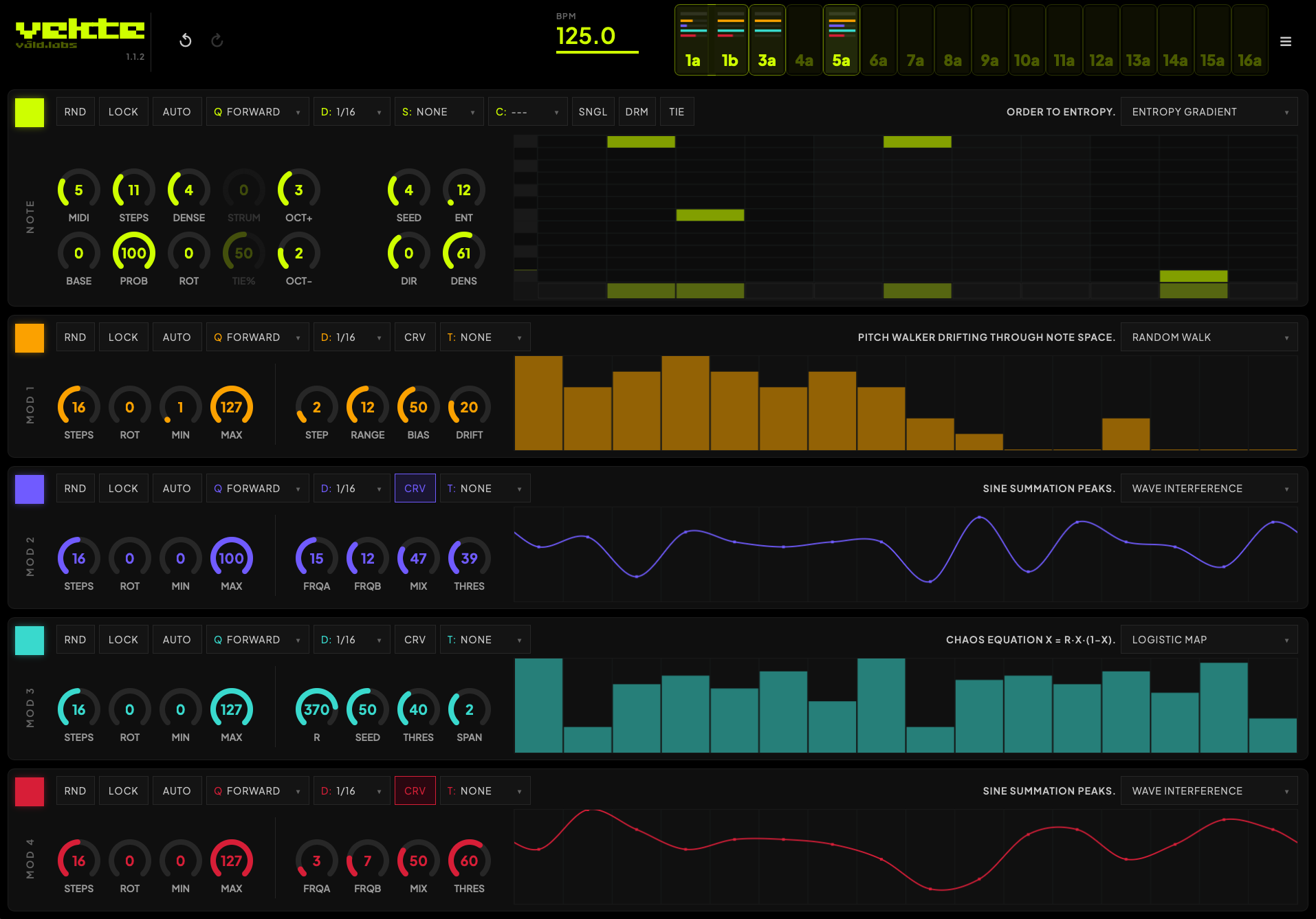The height and width of the screenshot is (919, 1316).
Task: Click the BPM value 125.0 field
Action: [x=597, y=36]
